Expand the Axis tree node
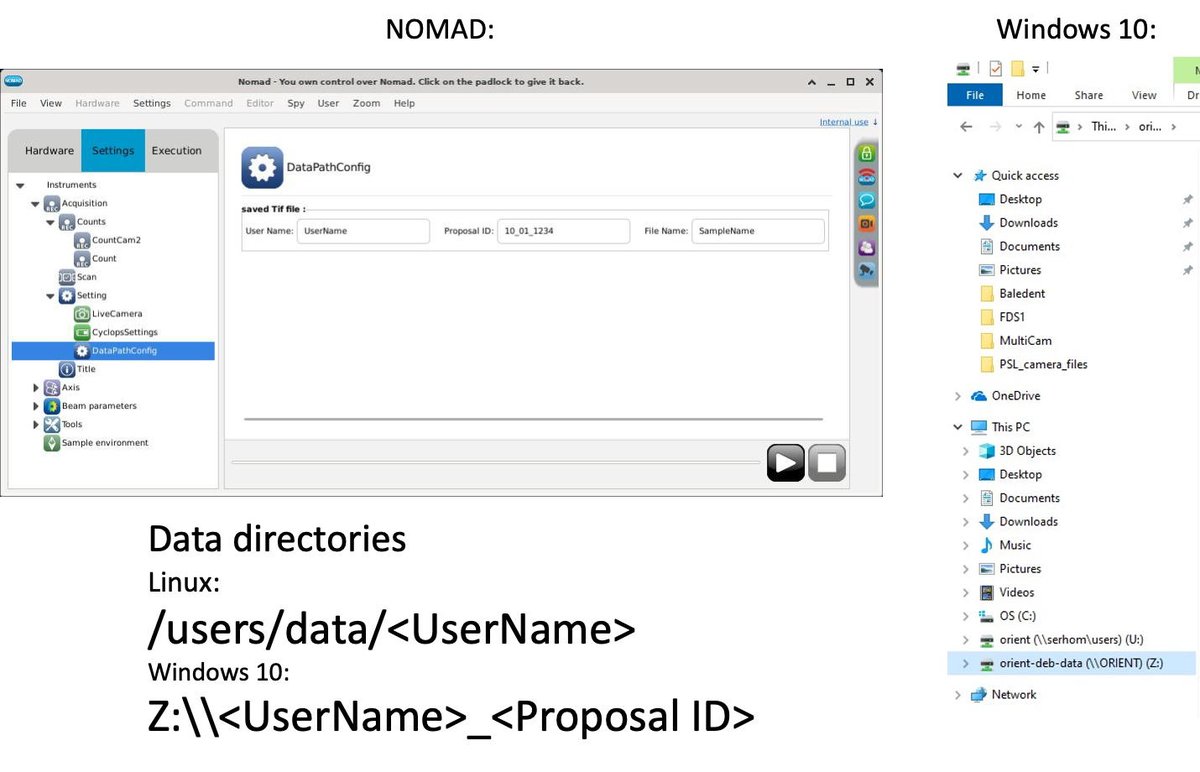The height and width of the screenshot is (772, 1200). (37, 388)
